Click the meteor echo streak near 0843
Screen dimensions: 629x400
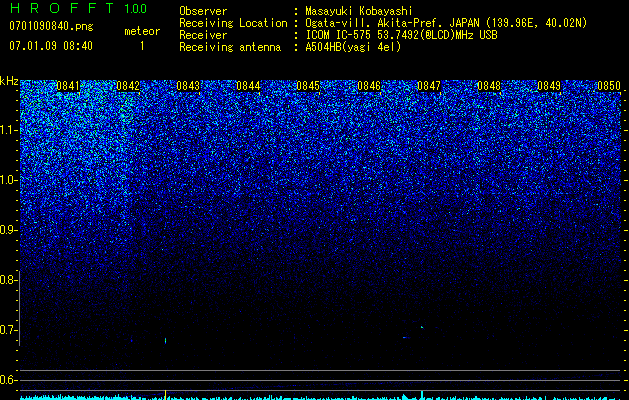pyautogui.click(x=165, y=341)
